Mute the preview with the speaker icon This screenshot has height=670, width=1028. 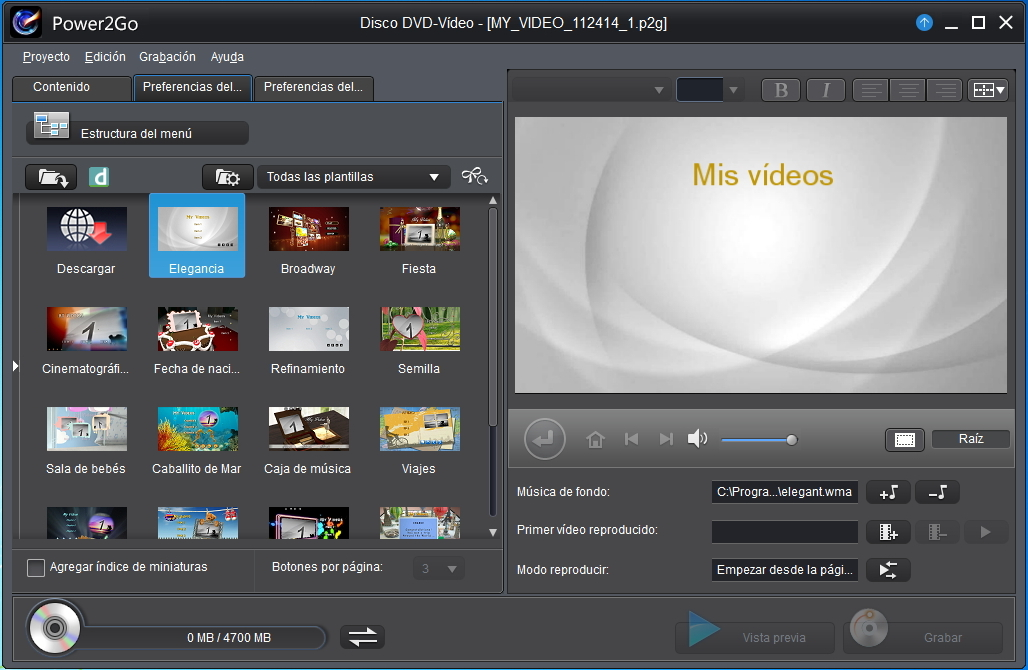pos(697,439)
